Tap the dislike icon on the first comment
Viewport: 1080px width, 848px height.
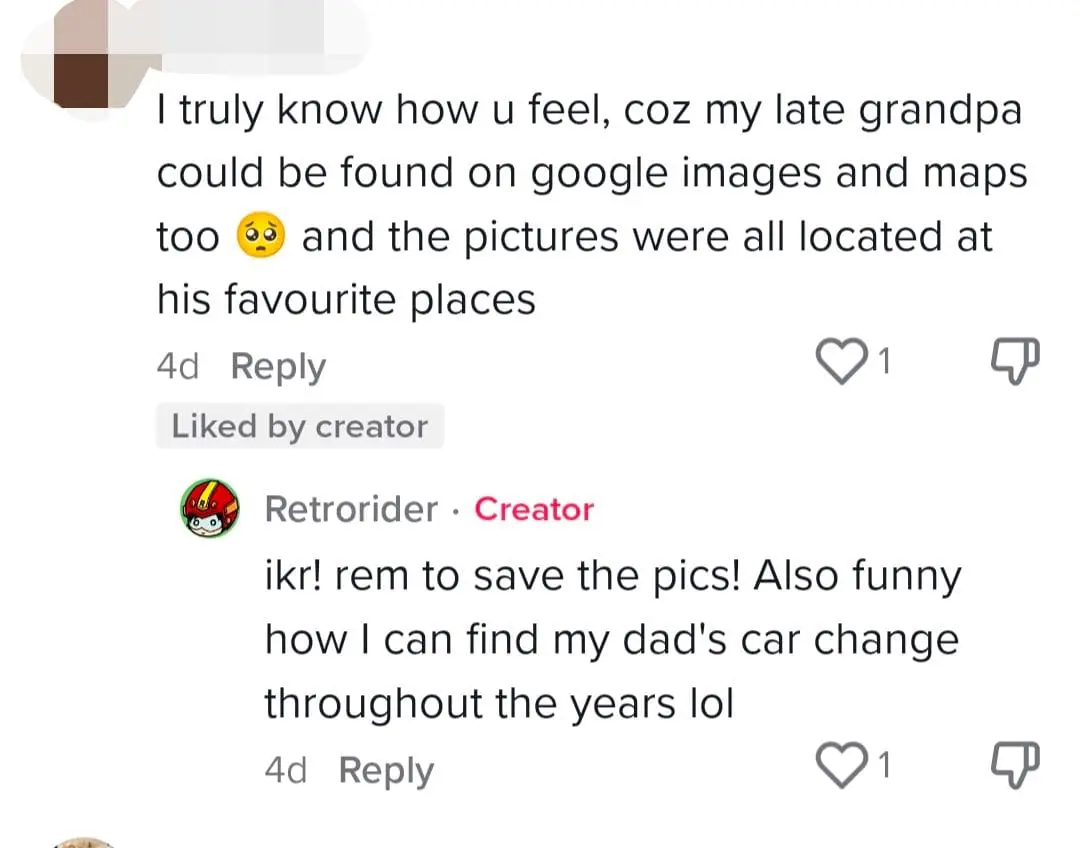coord(1013,362)
